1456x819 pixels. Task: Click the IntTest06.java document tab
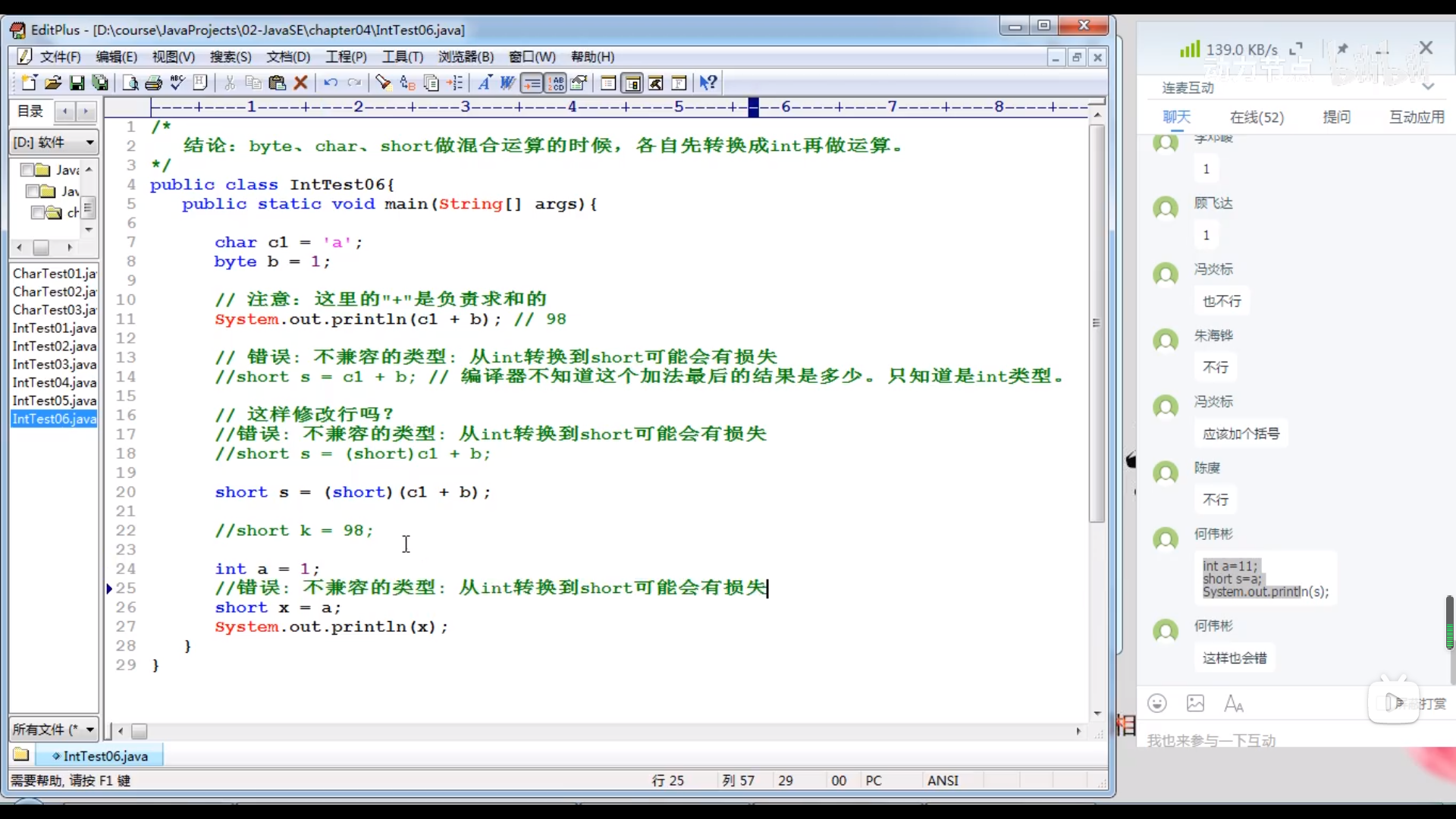pyautogui.click(x=100, y=756)
